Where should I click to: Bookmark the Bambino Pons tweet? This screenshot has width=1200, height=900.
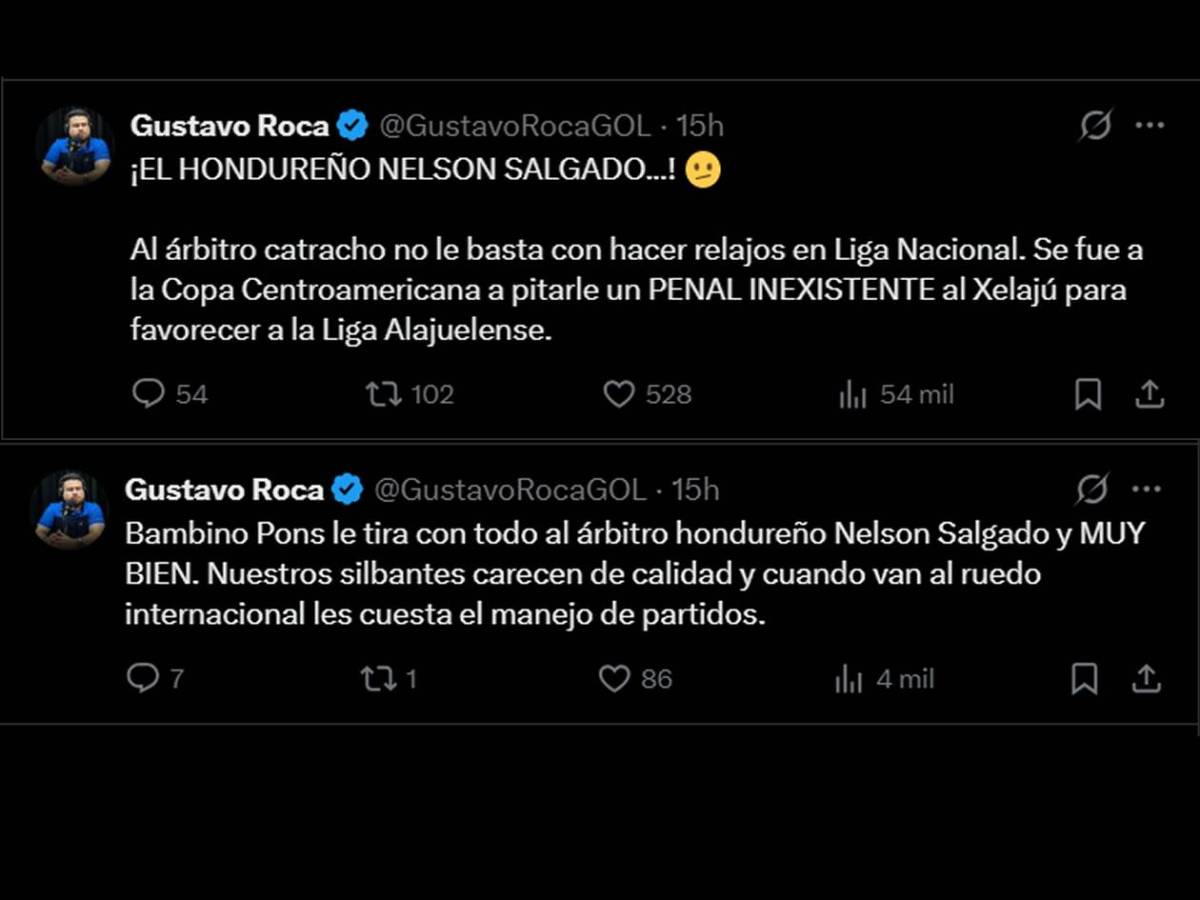(x=1085, y=678)
